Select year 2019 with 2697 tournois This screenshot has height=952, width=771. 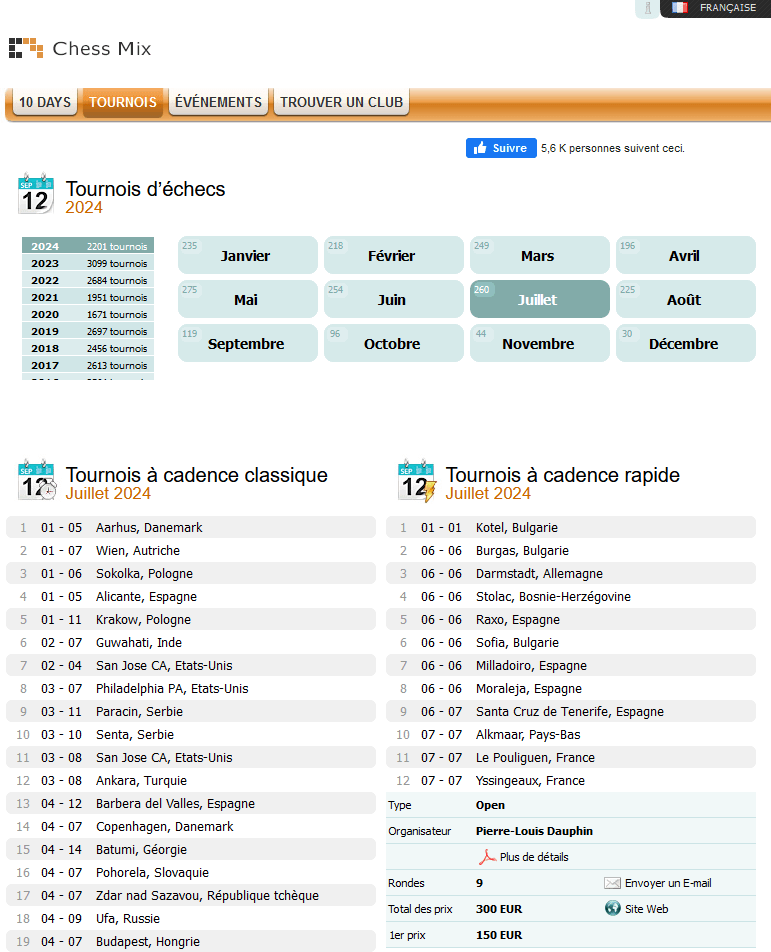coord(88,331)
